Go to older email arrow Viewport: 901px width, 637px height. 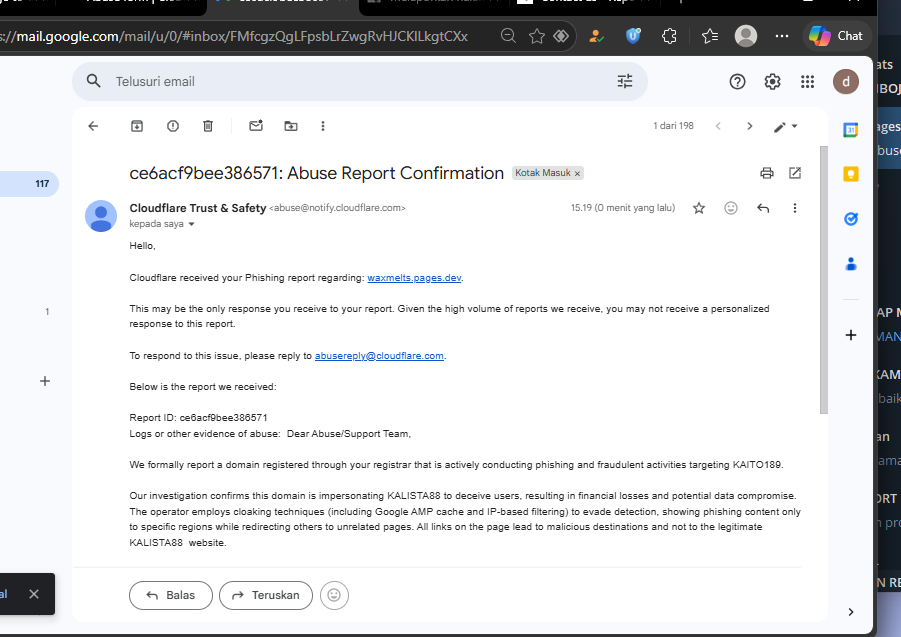[749, 126]
